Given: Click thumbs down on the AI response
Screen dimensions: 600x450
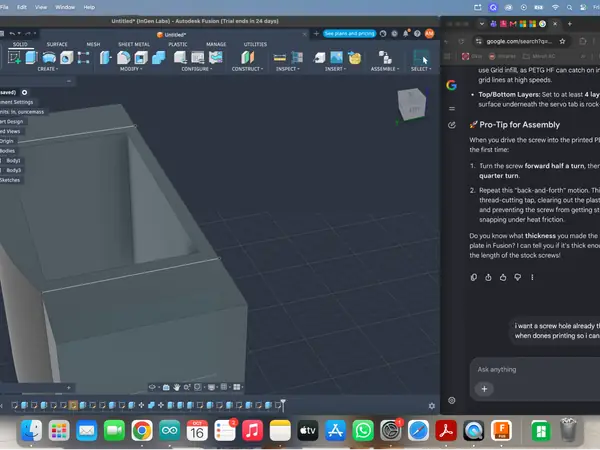Looking at the screenshot, I should click(x=517, y=277).
